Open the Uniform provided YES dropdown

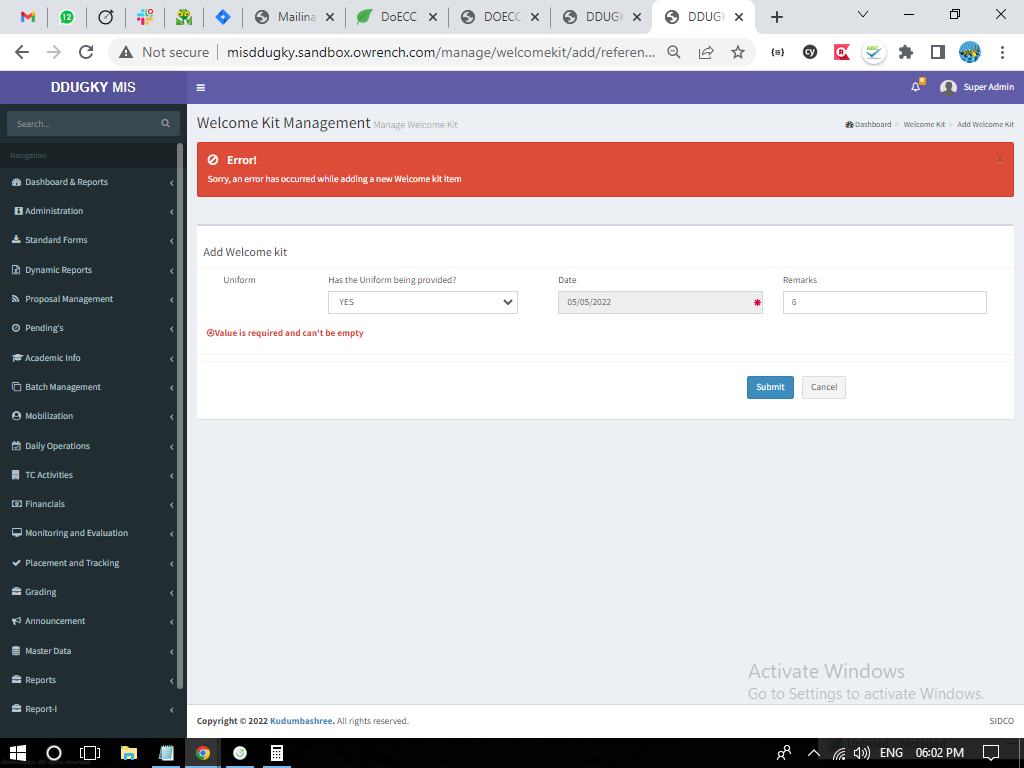coord(422,302)
